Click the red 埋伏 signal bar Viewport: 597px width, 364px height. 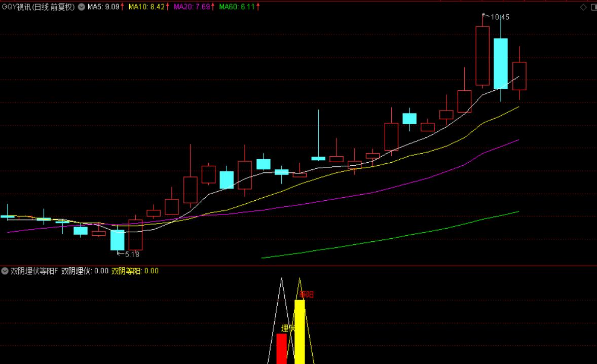point(281,348)
